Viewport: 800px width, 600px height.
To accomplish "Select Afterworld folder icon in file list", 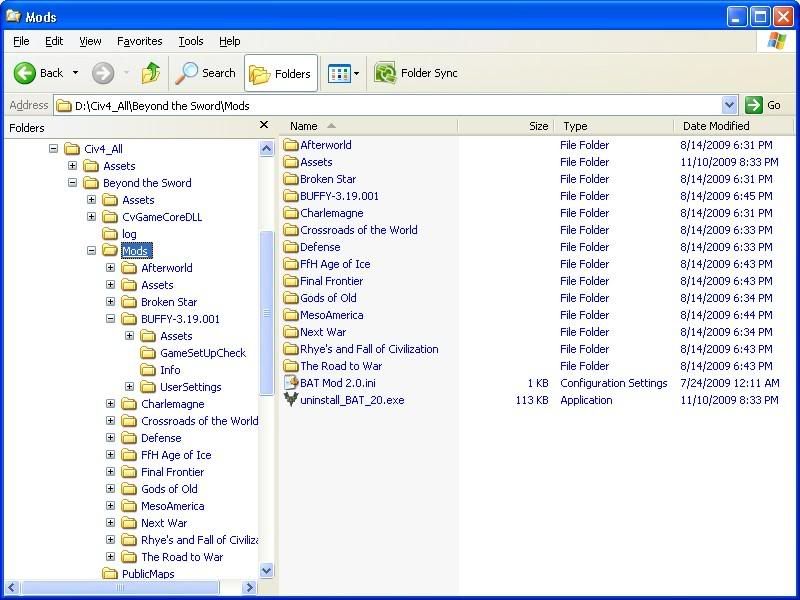I will click(x=291, y=145).
